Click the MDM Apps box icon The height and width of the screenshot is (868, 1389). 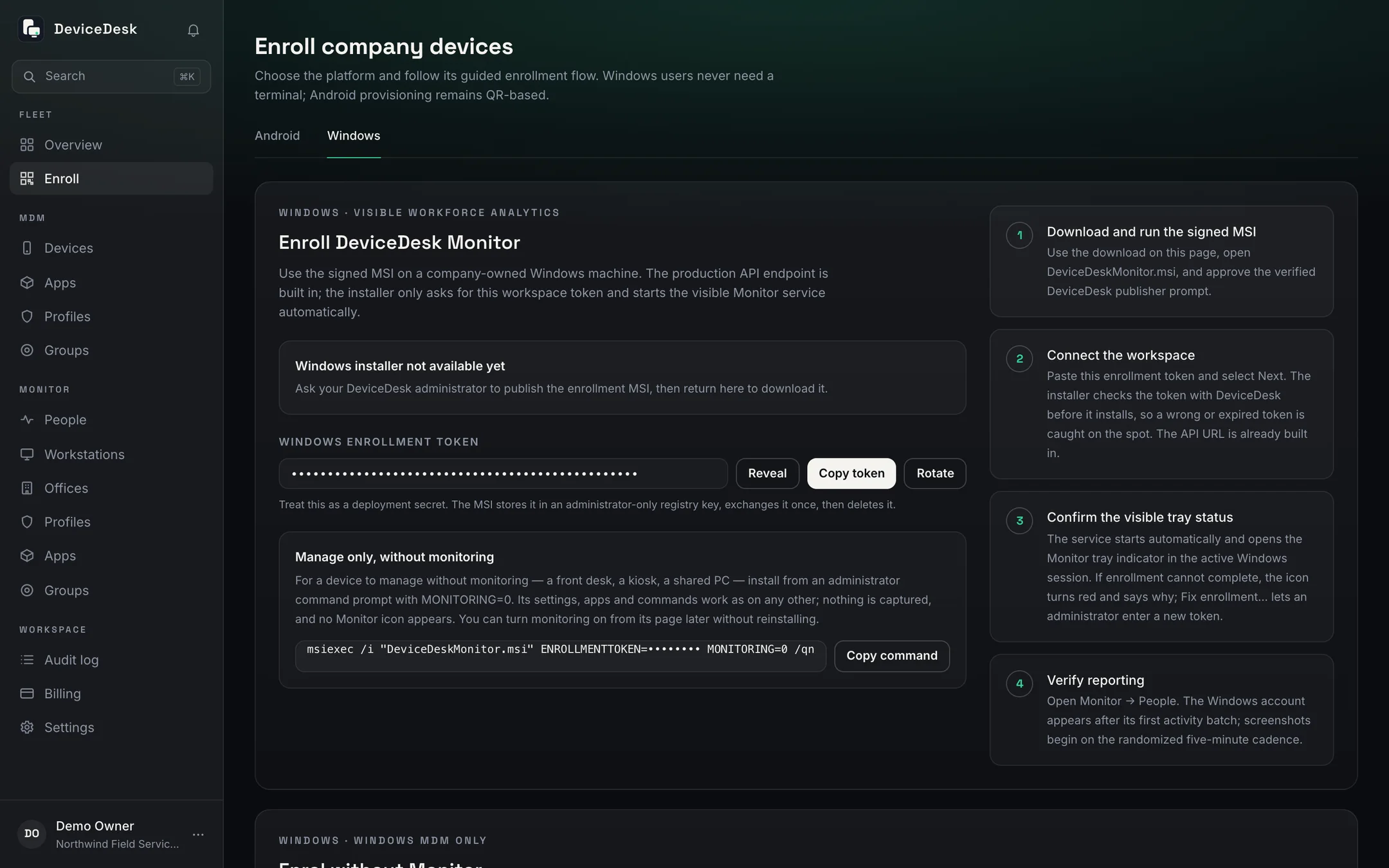coord(27,283)
